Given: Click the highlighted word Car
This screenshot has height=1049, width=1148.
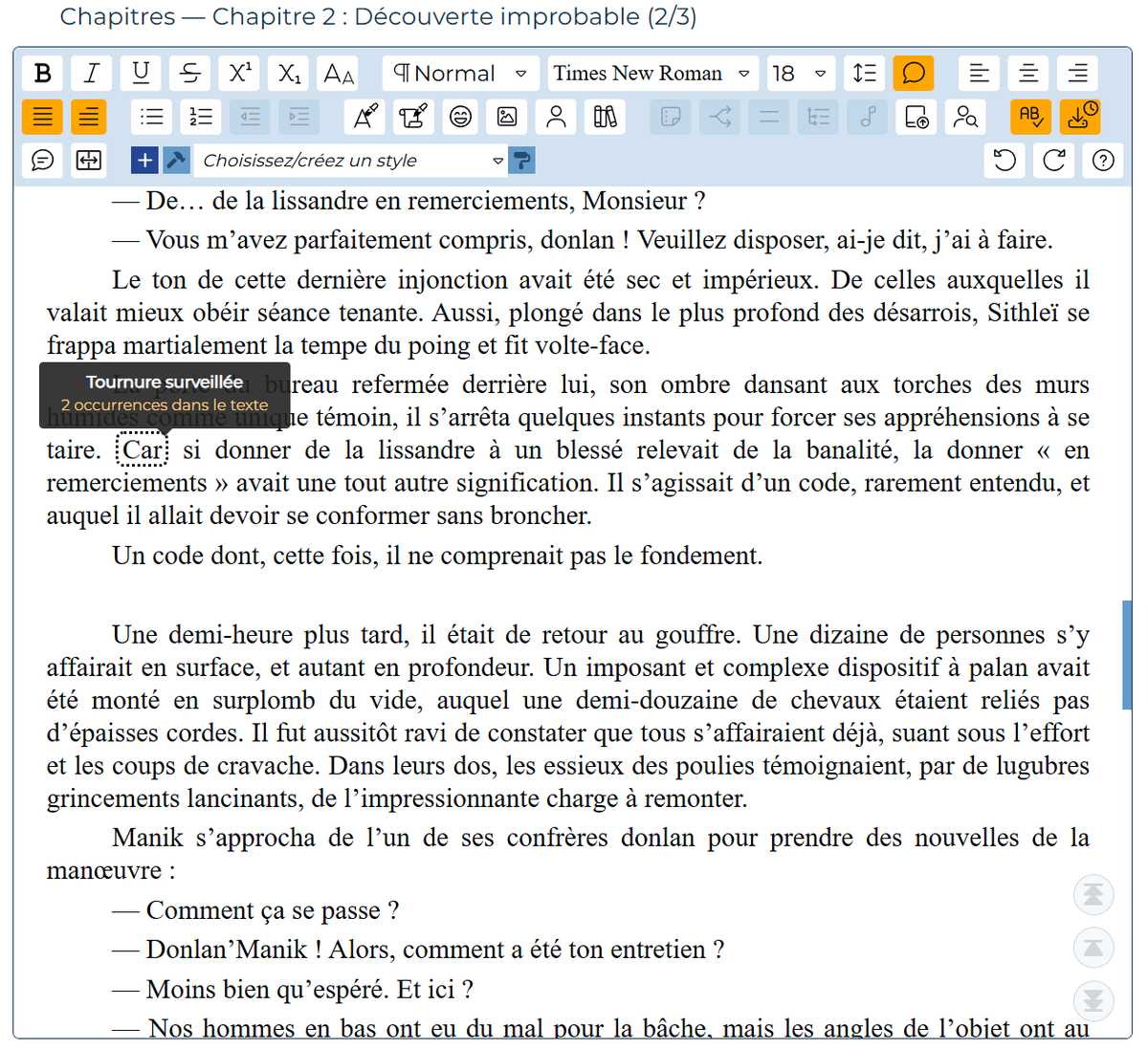Looking at the screenshot, I should (143, 449).
